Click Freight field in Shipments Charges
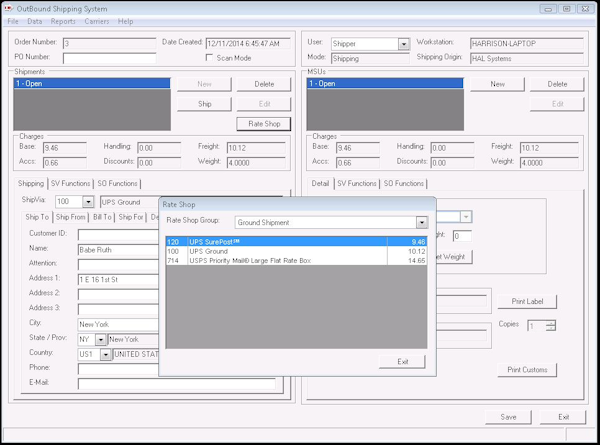Image resolution: width=600 pixels, height=445 pixels. [256, 148]
